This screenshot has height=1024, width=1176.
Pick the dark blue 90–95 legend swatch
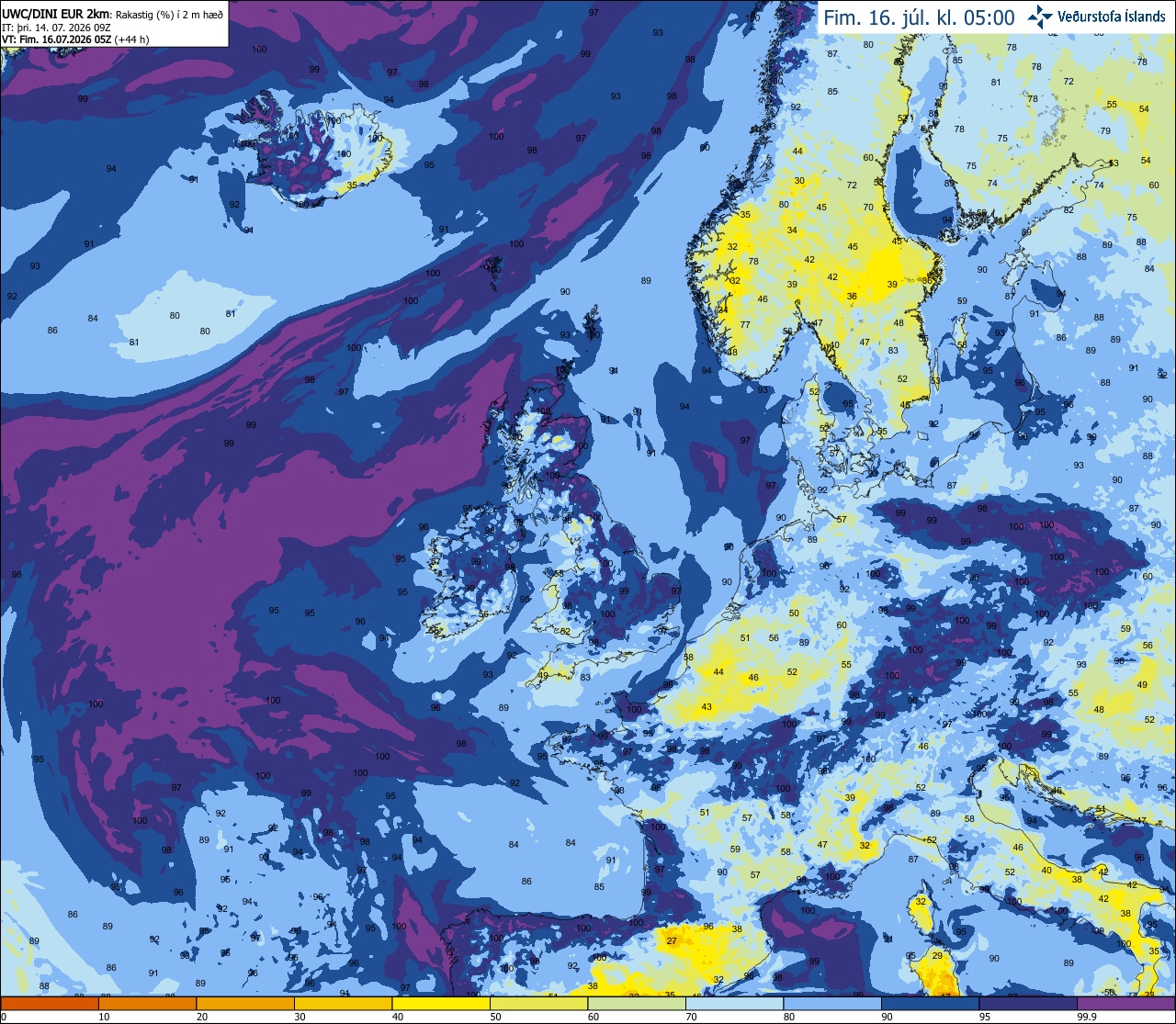[x=930, y=1004]
